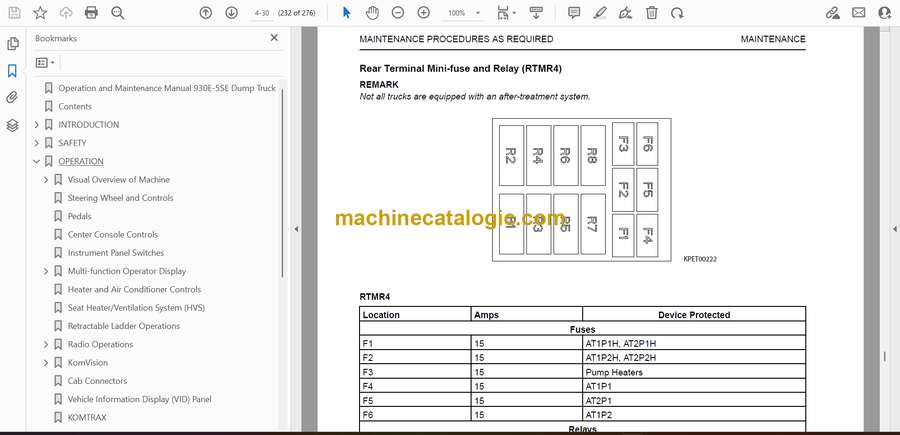The width and height of the screenshot is (900, 435).
Task: Click the upload to cloud icon
Action: point(66,13)
